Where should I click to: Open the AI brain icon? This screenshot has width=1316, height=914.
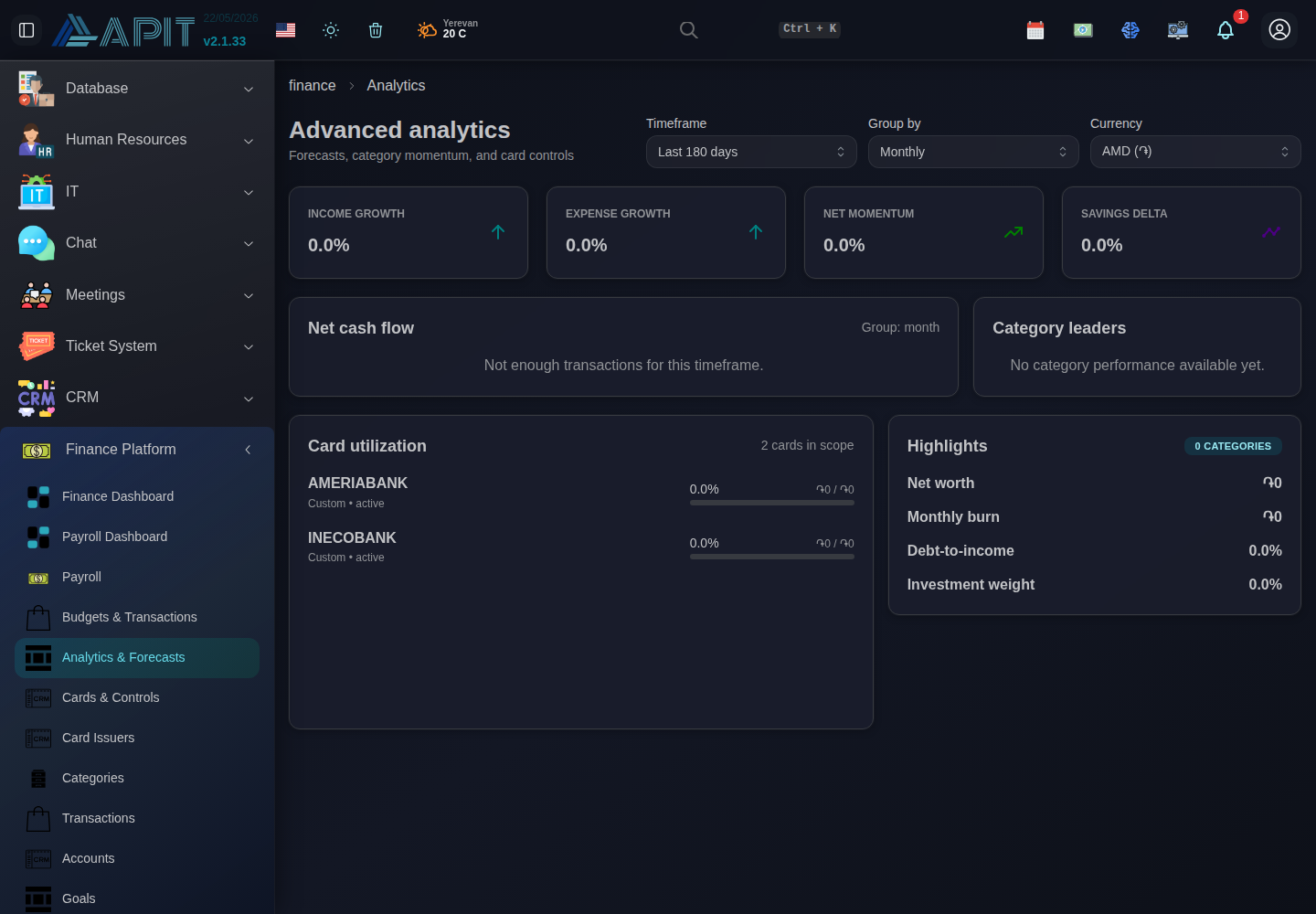click(x=1130, y=30)
